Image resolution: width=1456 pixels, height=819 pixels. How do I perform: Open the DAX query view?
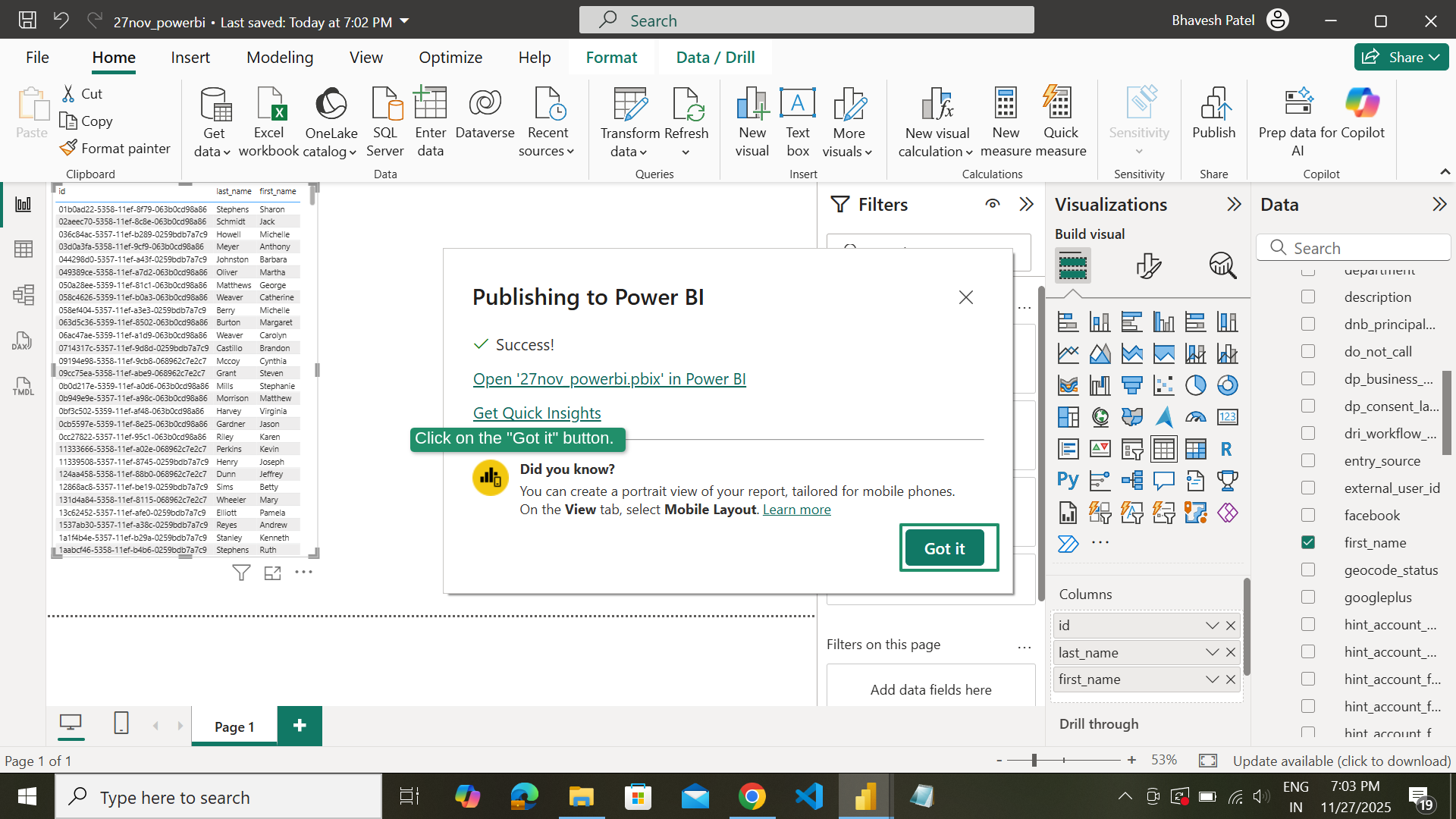23,340
